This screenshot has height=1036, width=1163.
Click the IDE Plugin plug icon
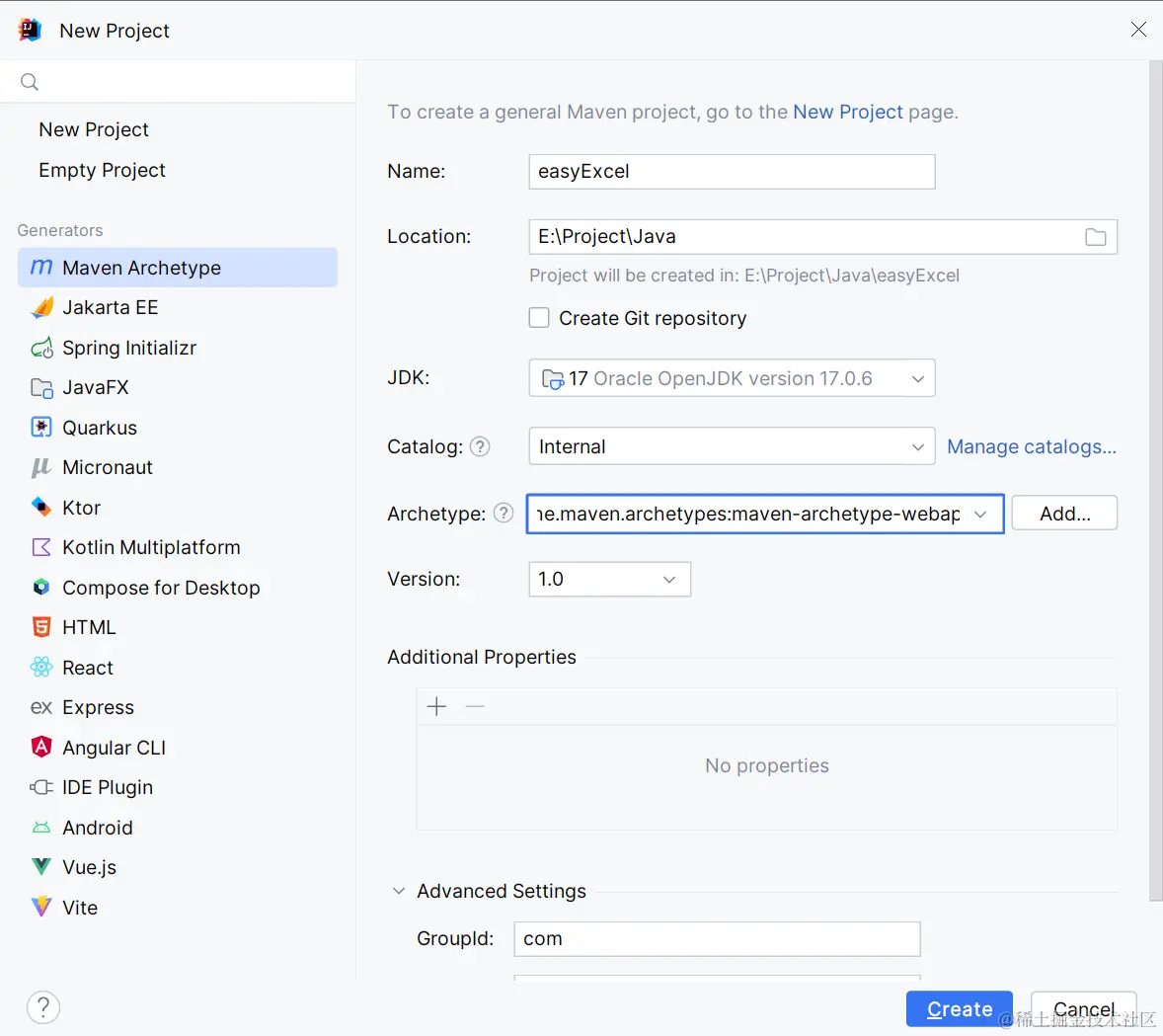click(x=41, y=787)
